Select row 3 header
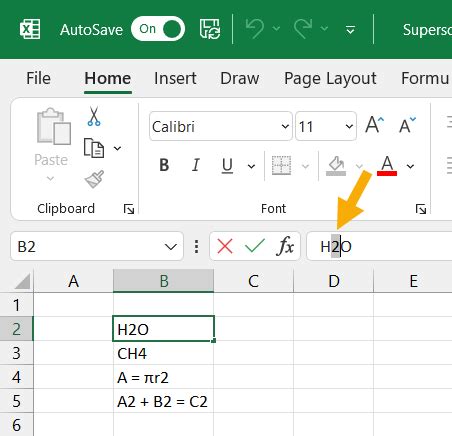 pyautogui.click(x=16, y=353)
